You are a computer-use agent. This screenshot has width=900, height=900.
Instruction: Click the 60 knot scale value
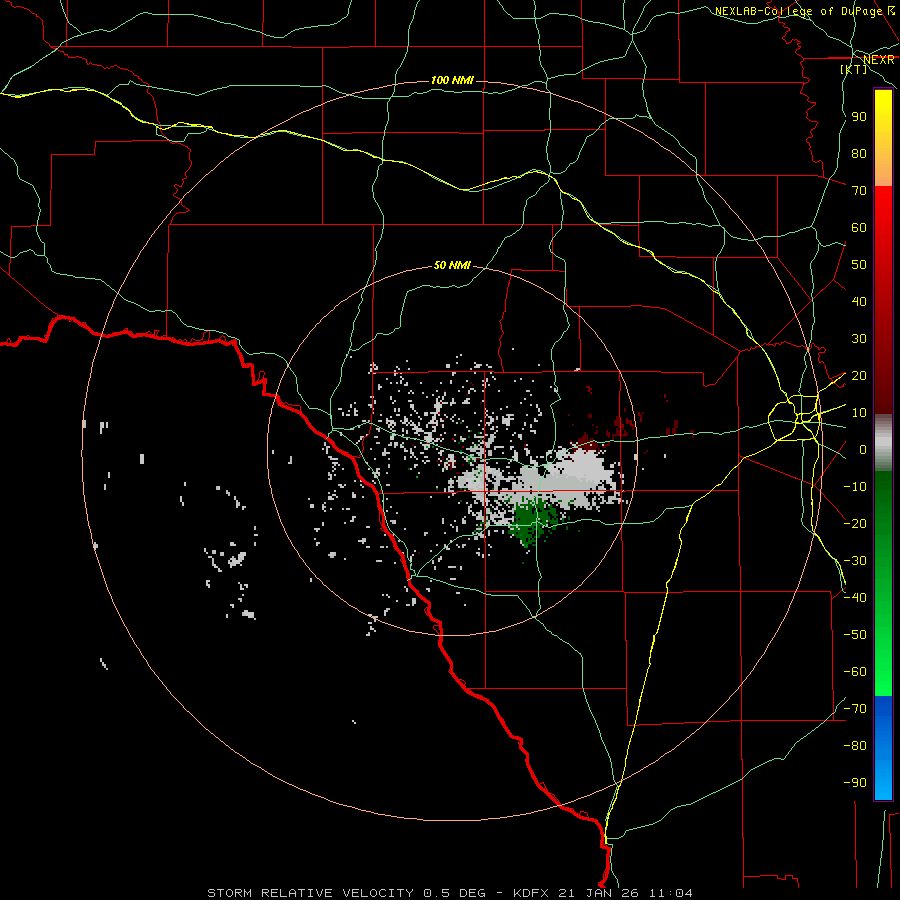click(859, 228)
